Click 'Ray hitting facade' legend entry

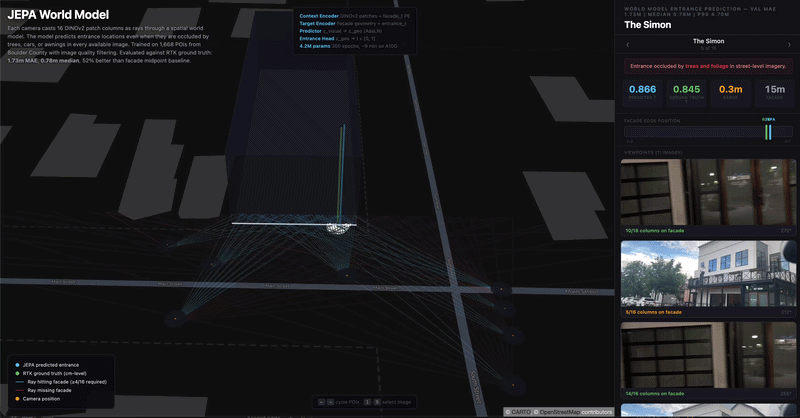tap(61, 382)
